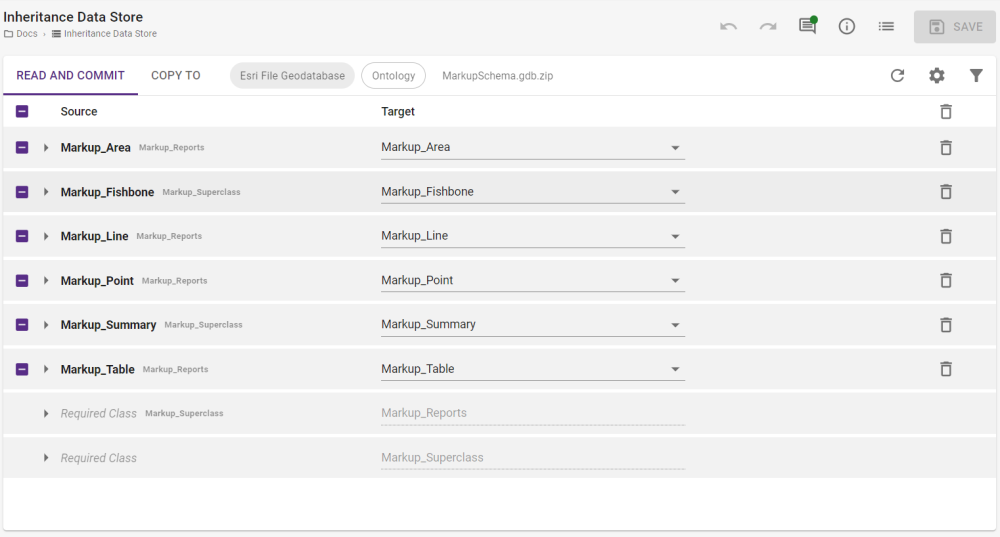Viewport: 1000px width, 537px height.
Task: Open the info circle icon
Action: pyautogui.click(x=846, y=27)
